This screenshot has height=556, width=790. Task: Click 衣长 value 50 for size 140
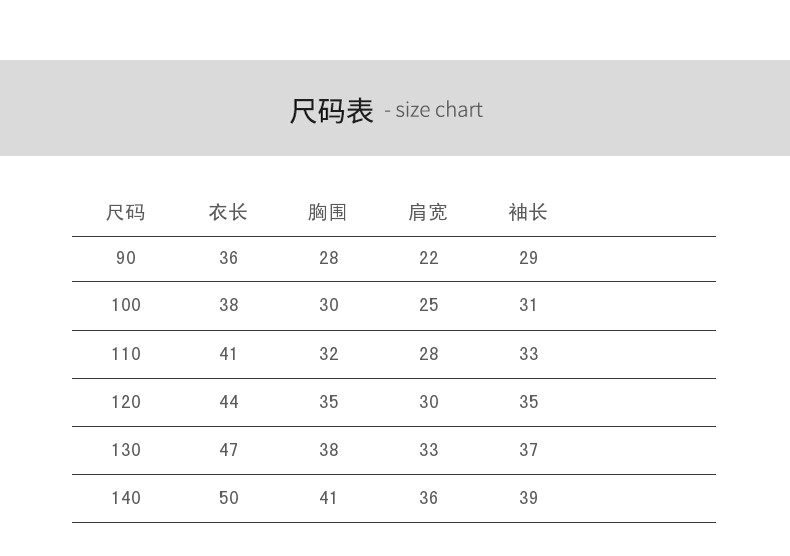(x=229, y=498)
